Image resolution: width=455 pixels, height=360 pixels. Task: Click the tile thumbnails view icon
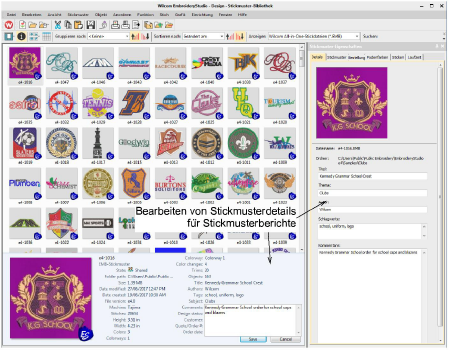(x=34, y=36)
